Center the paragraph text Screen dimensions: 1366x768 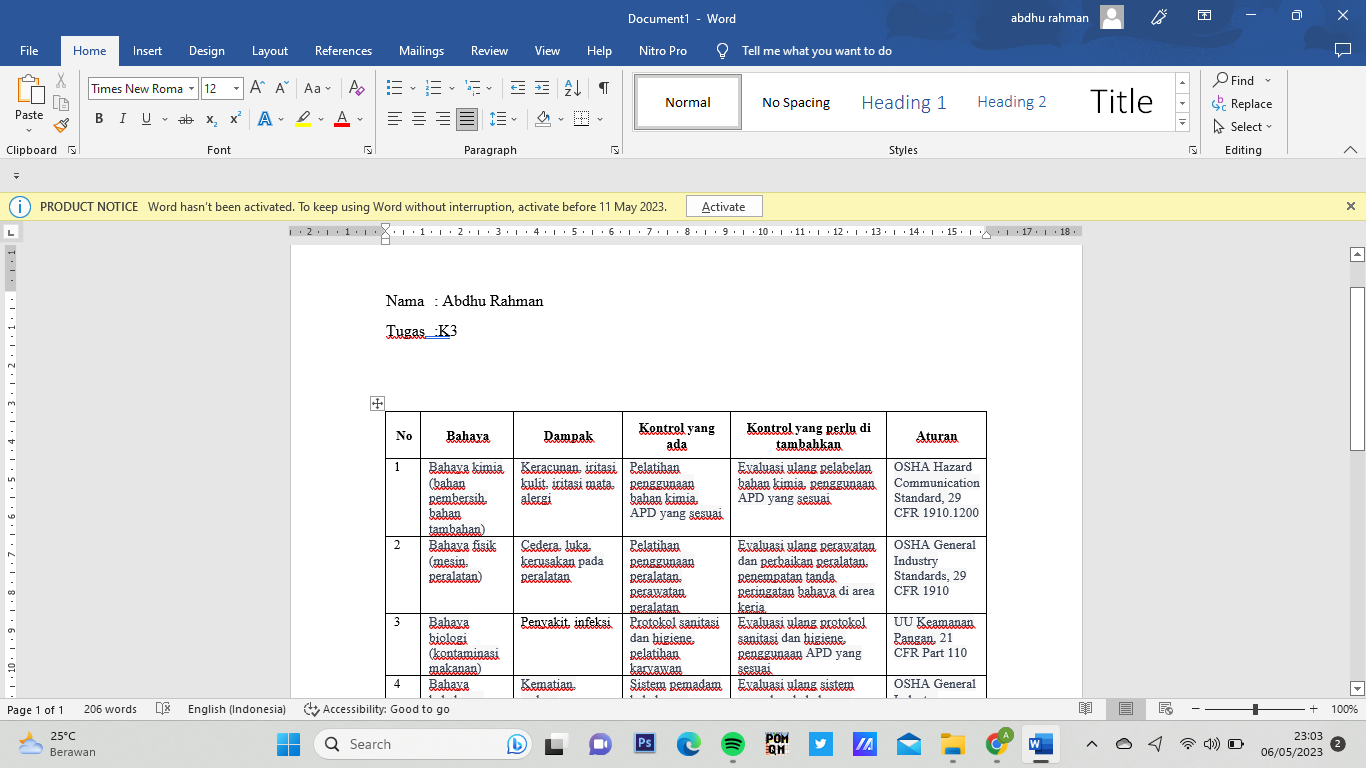pyautogui.click(x=418, y=119)
